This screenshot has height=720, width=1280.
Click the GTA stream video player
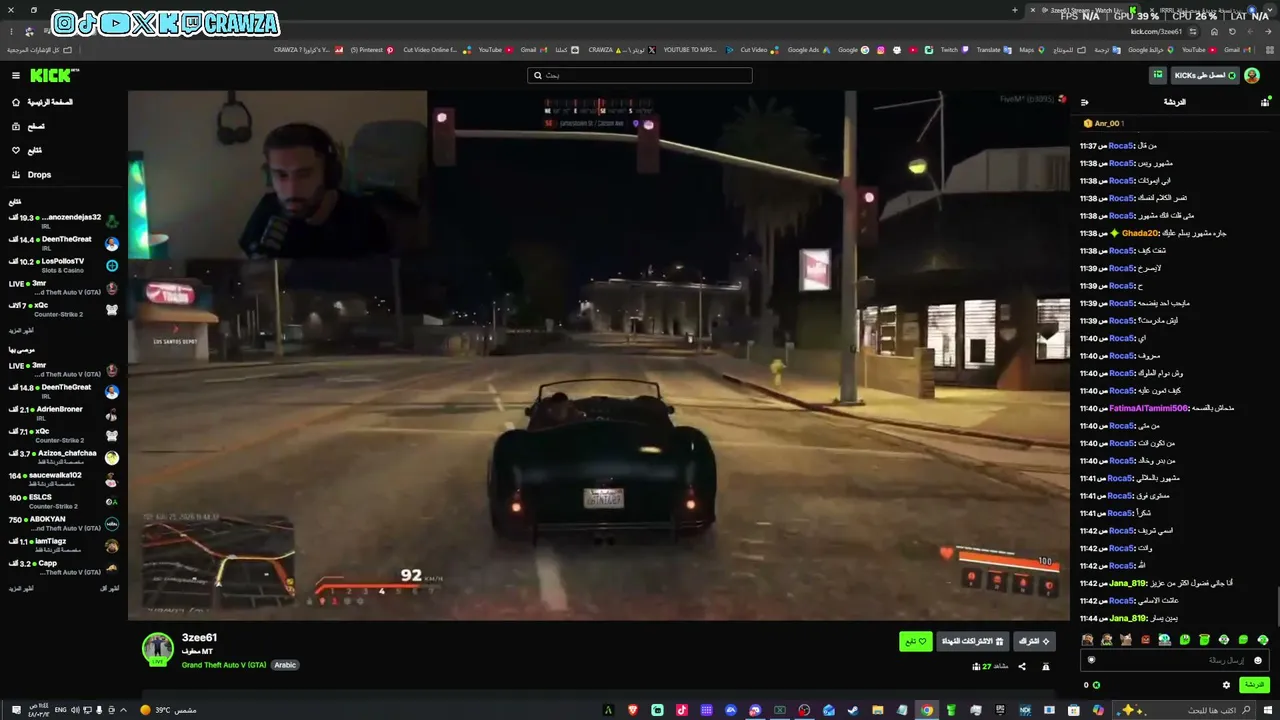599,356
